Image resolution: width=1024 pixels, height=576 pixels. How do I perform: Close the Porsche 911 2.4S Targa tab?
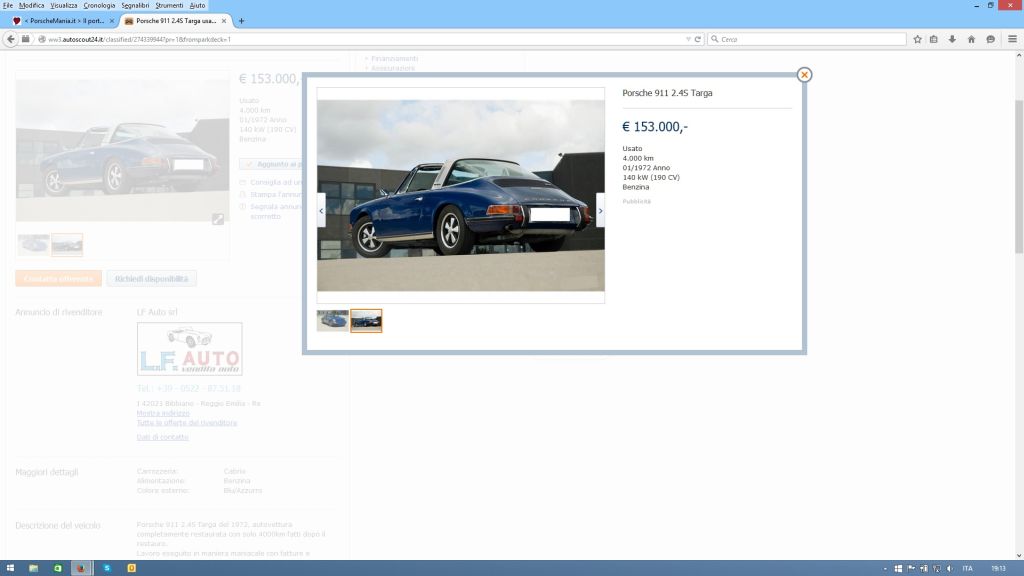(x=224, y=21)
